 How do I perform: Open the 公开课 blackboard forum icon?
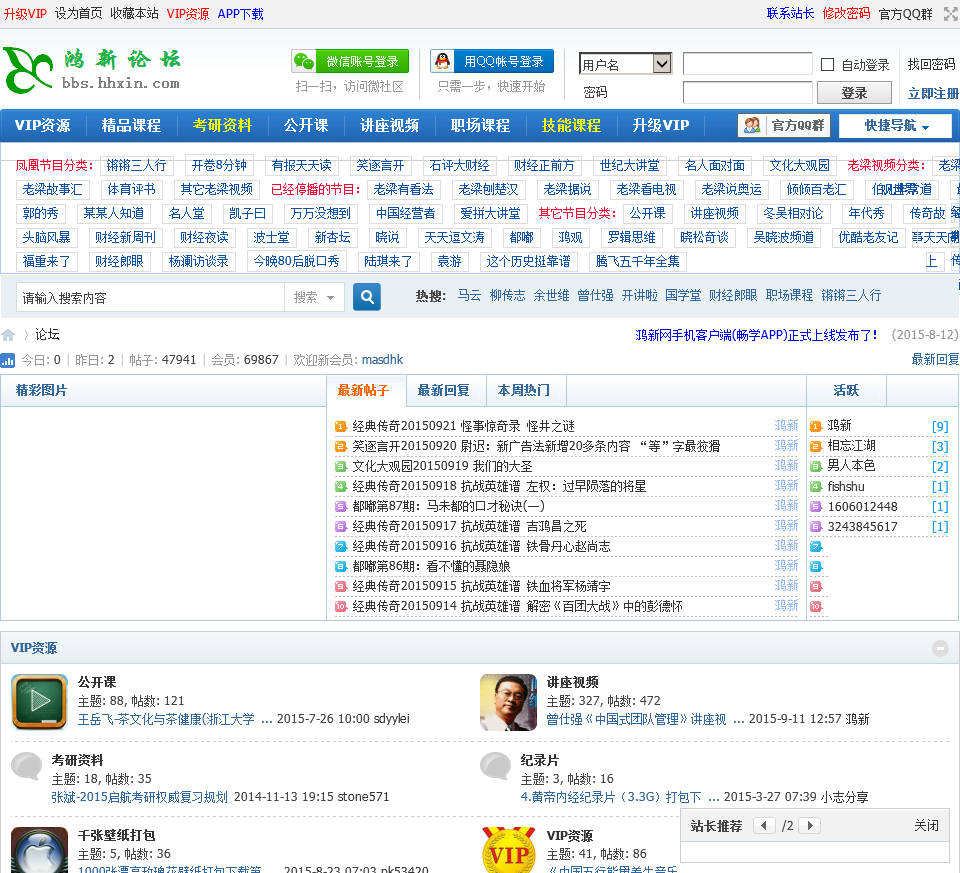click(x=39, y=702)
